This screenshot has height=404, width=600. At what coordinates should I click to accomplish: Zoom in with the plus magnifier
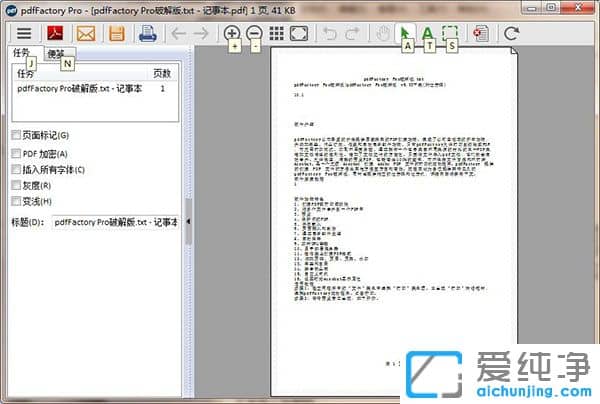tap(232, 34)
